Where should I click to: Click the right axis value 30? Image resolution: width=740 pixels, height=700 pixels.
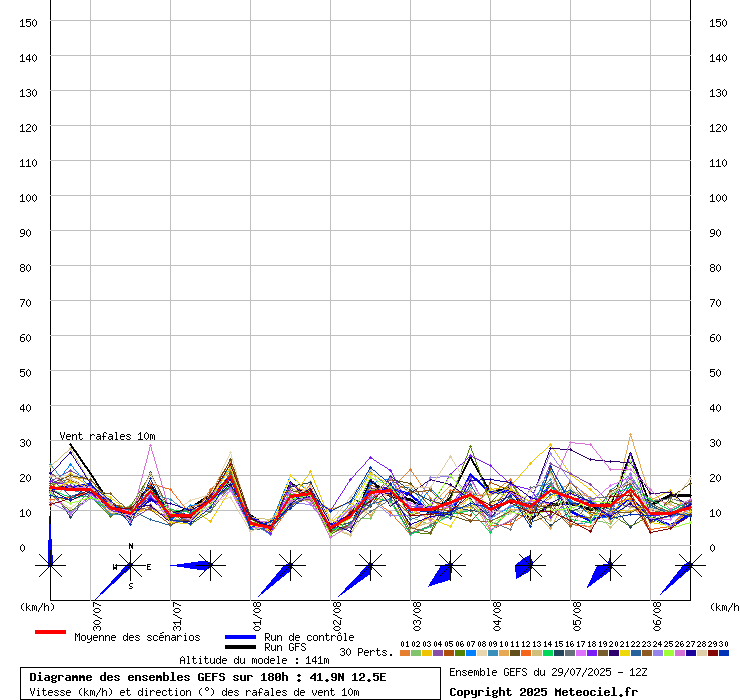pyautogui.click(x=715, y=443)
